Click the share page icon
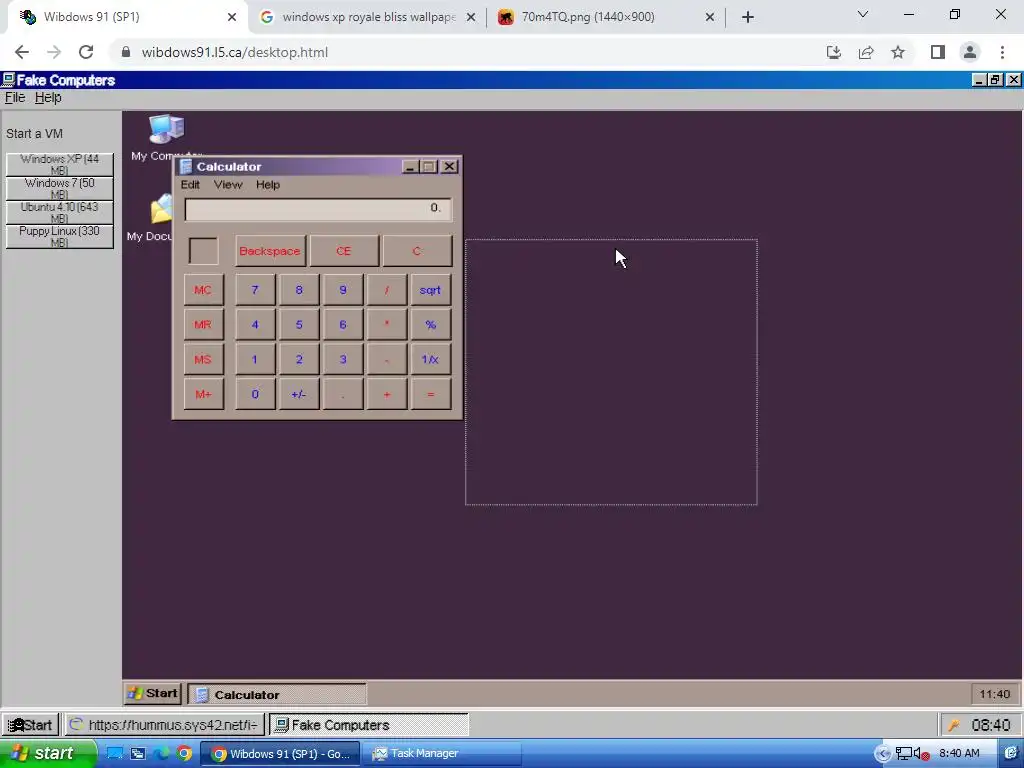Viewport: 1024px width, 768px height. coord(866,52)
